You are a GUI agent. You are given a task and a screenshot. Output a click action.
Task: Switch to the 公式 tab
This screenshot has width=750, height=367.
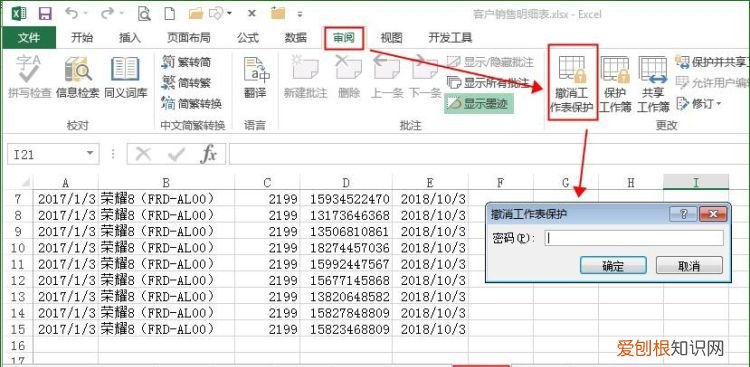[x=248, y=37]
